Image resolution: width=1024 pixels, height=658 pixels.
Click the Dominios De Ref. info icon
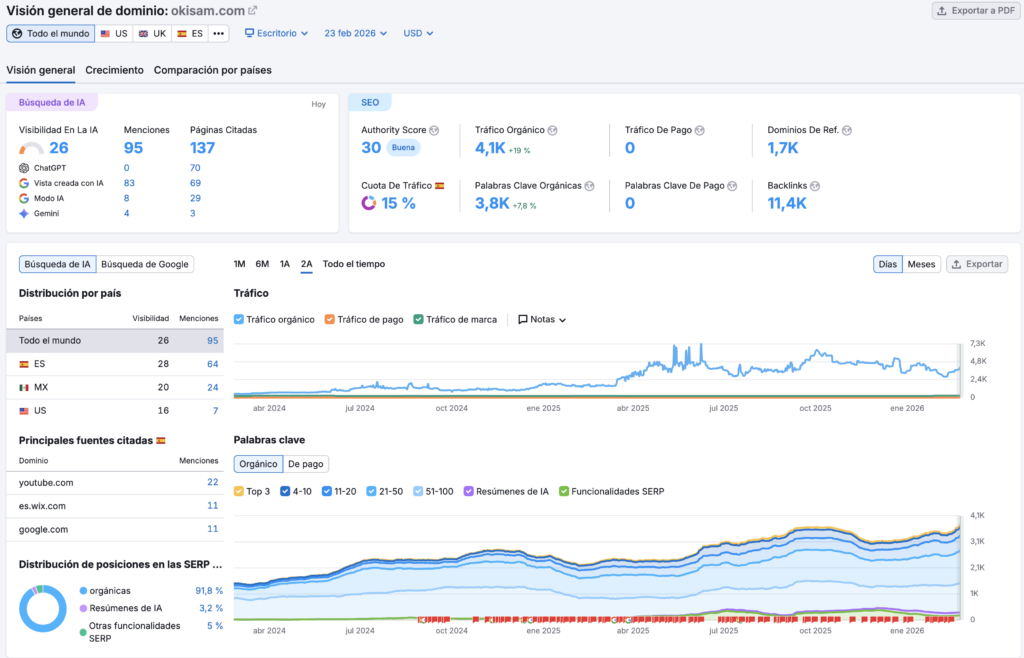[x=846, y=130]
